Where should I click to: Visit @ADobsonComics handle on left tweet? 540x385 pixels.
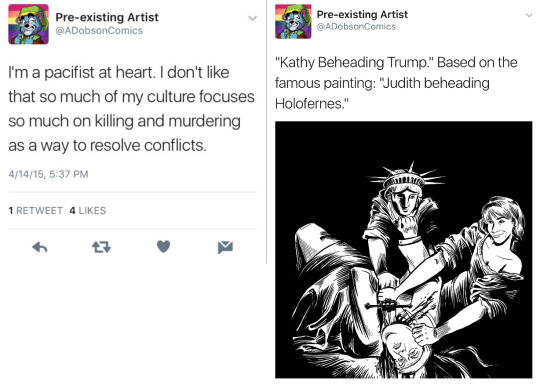pyautogui.click(x=99, y=30)
